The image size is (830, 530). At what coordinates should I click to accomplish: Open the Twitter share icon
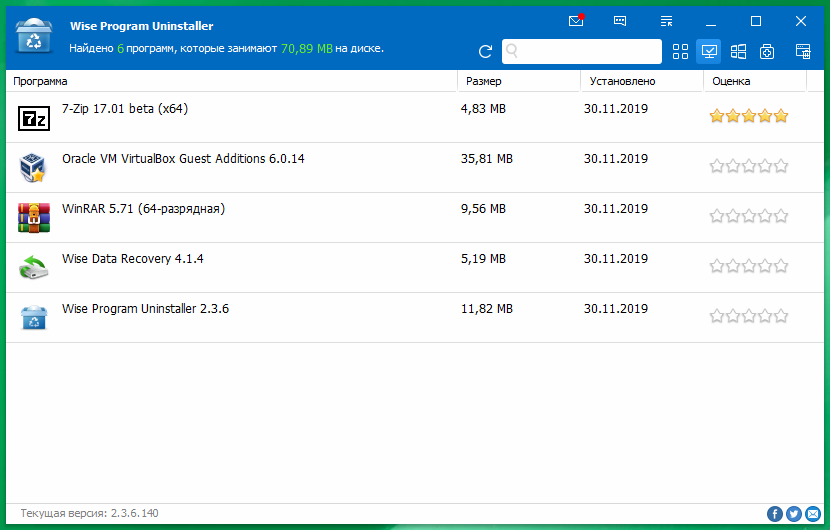coord(794,514)
